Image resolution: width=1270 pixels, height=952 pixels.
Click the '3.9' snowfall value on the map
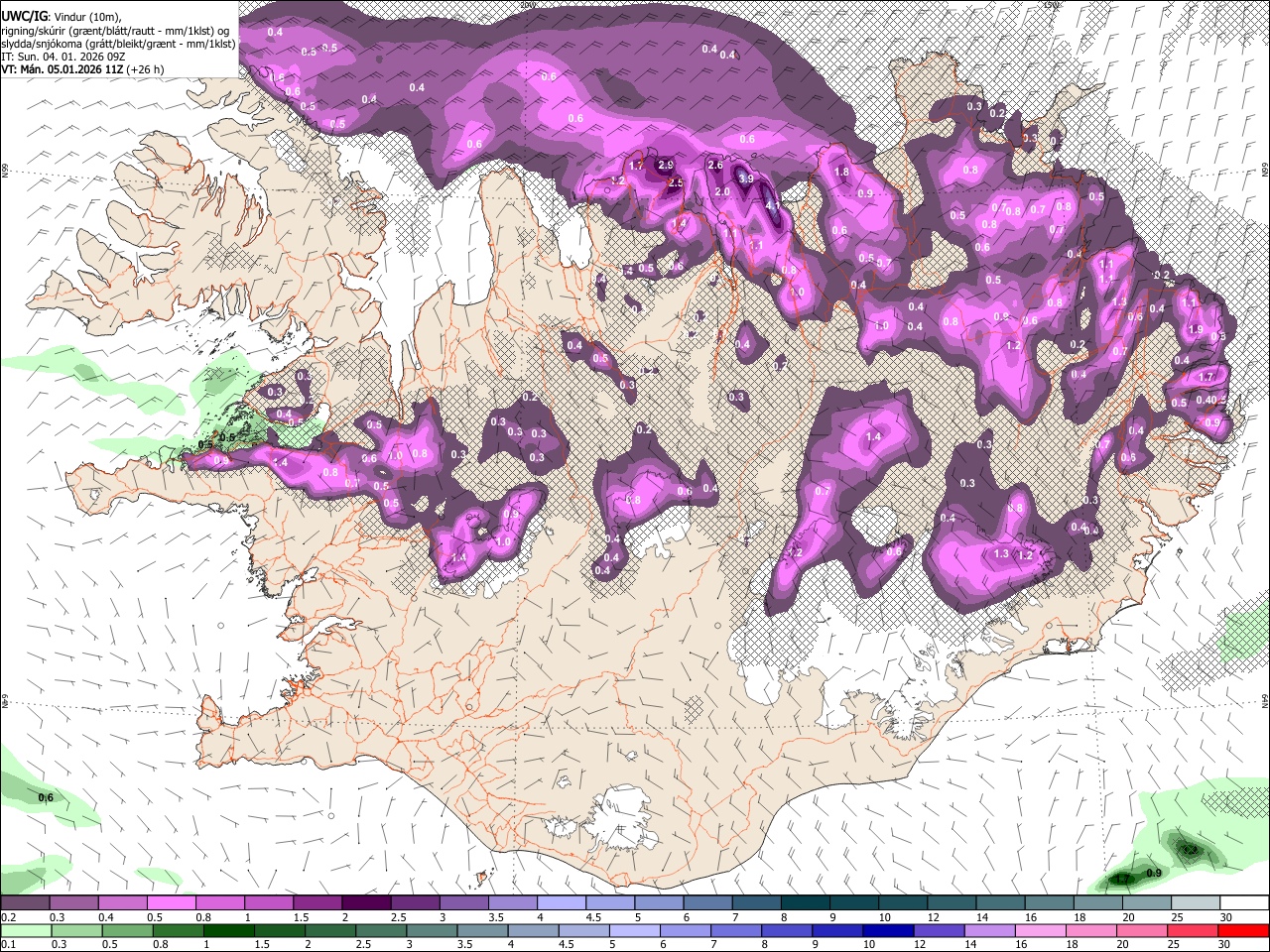[746, 178]
